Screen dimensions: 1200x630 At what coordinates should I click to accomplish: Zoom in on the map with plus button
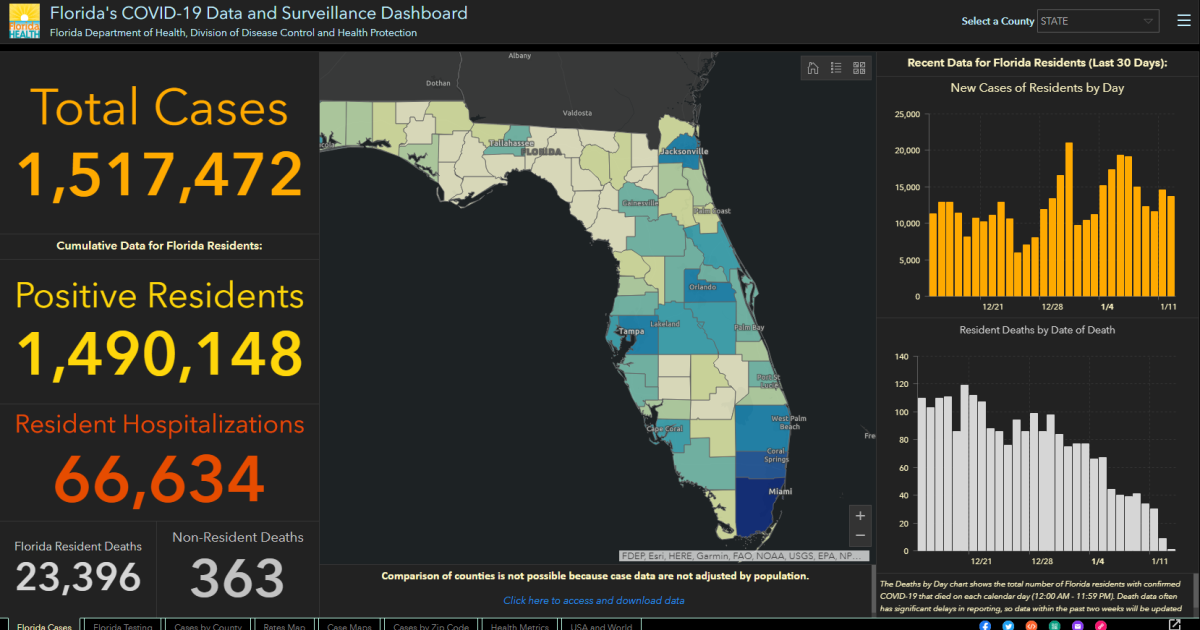860,515
